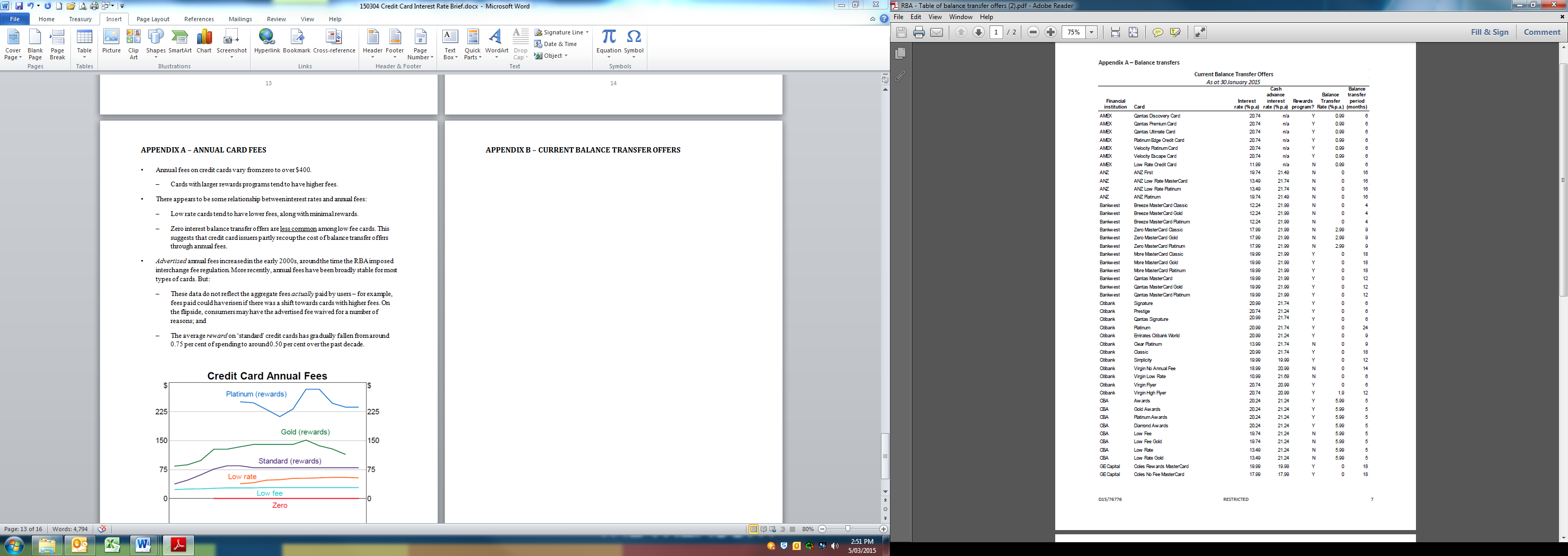Add a Page Break

(x=57, y=44)
